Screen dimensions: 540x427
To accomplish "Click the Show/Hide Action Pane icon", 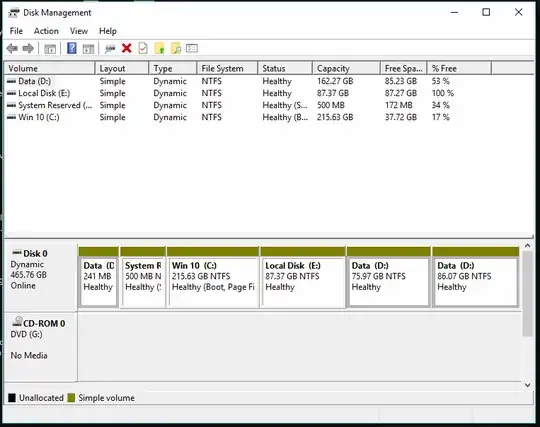I will 89,49.
